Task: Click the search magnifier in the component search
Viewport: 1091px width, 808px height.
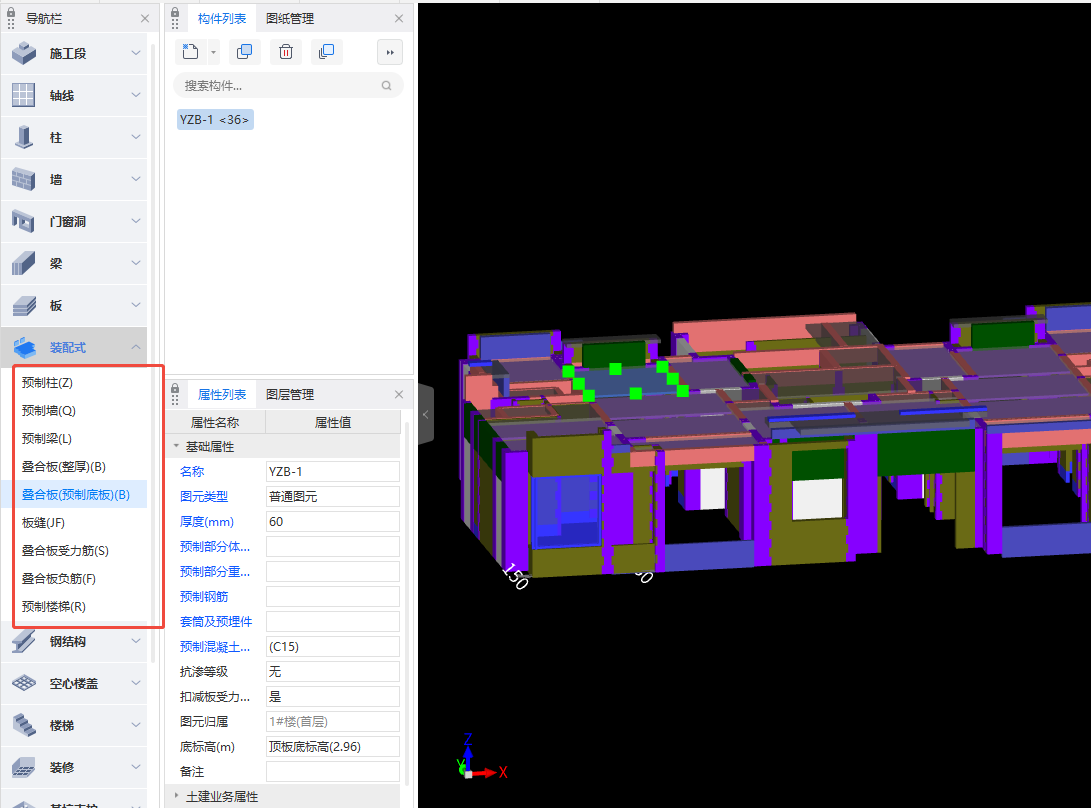Action: point(387,86)
